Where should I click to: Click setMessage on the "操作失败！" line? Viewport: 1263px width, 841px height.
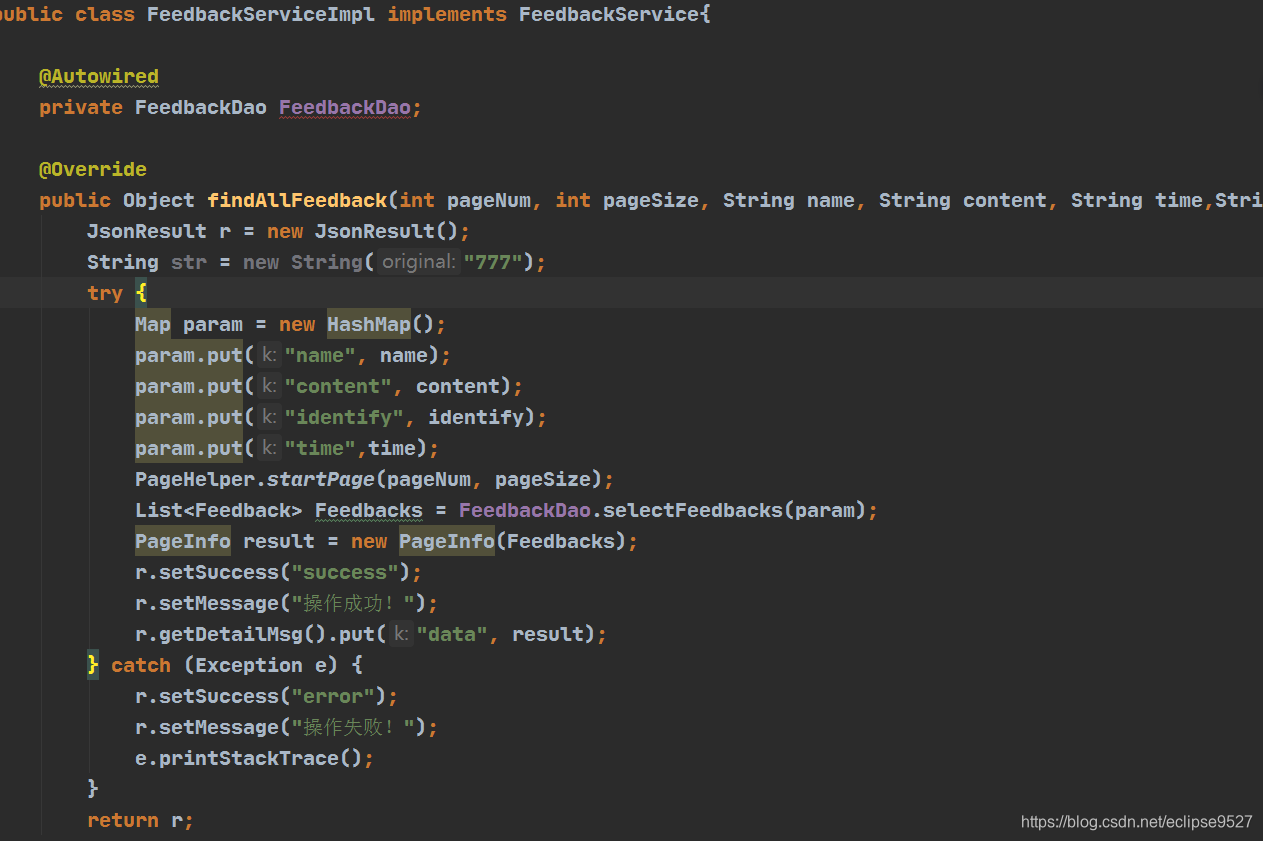(x=219, y=727)
